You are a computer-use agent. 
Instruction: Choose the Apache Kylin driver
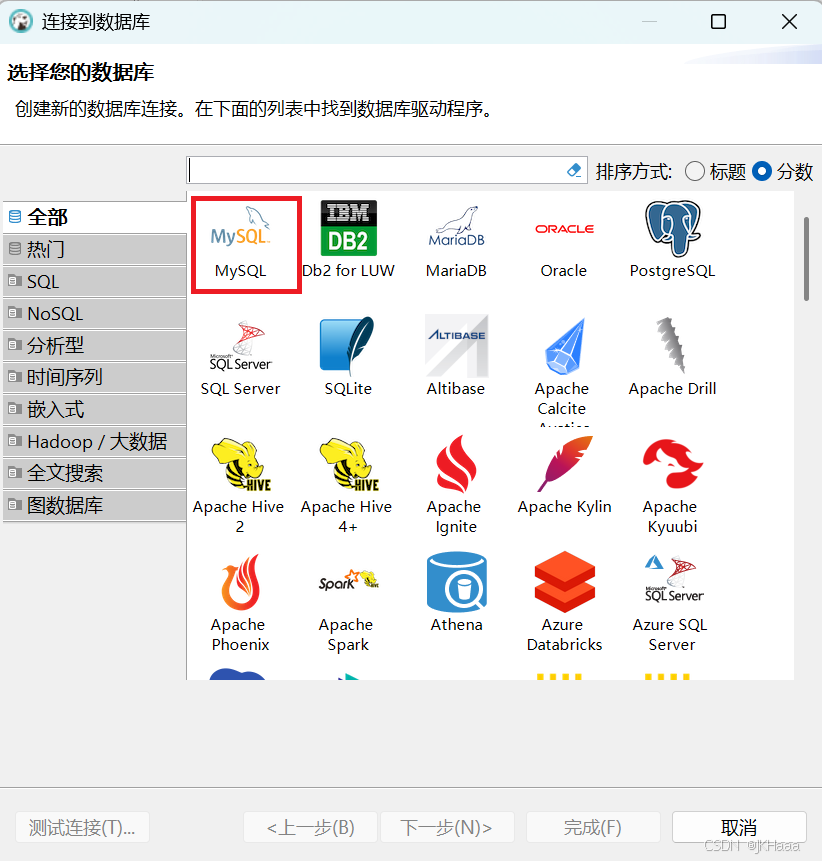(x=564, y=476)
